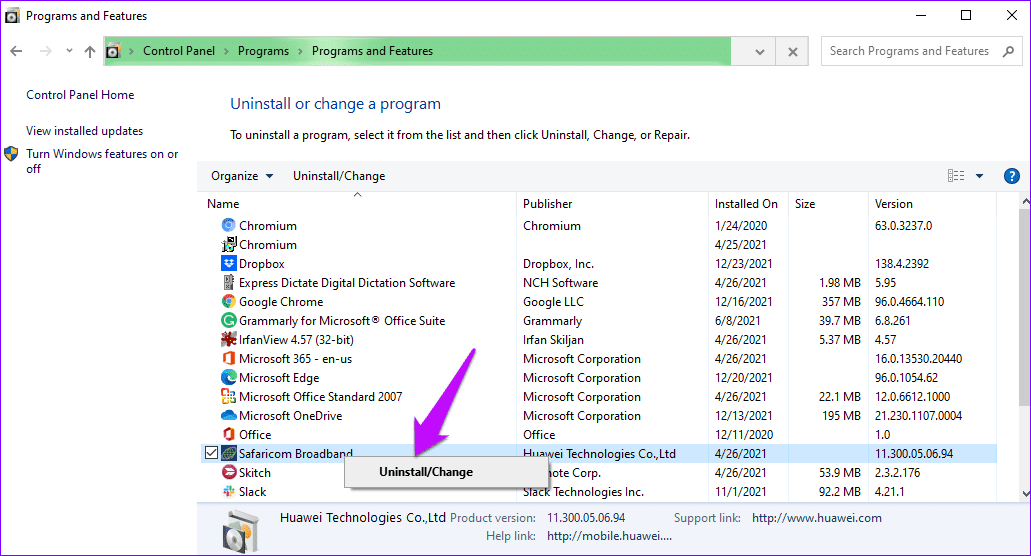Sort by the Version column header

(932, 204)
